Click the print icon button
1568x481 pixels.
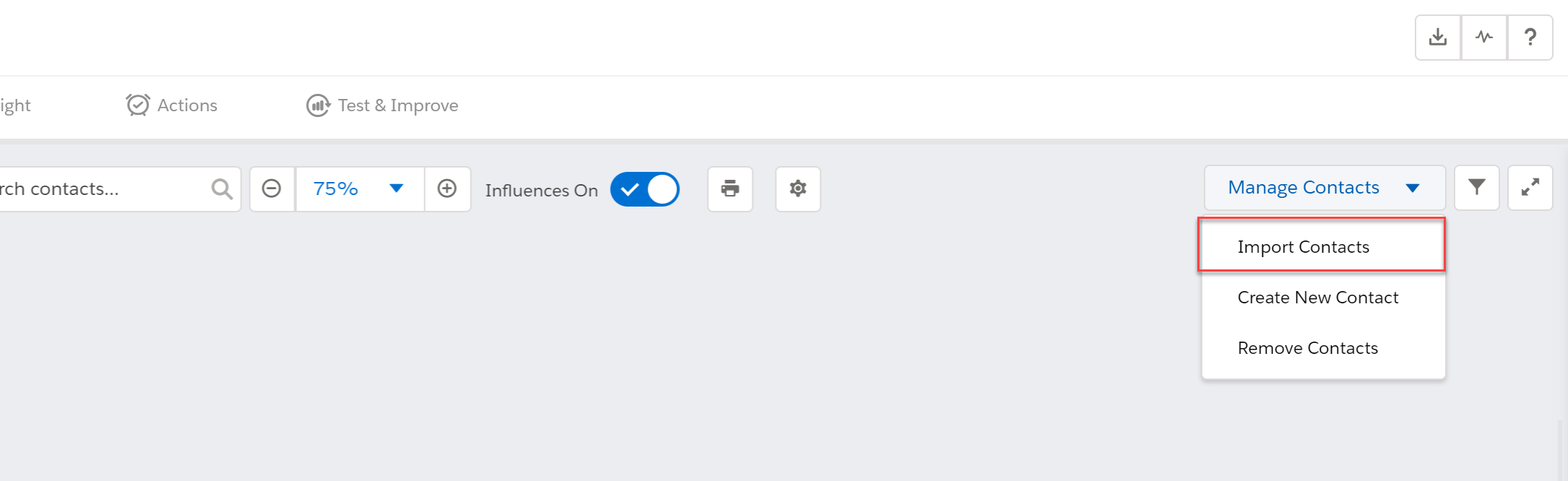[x=730, y=188]
